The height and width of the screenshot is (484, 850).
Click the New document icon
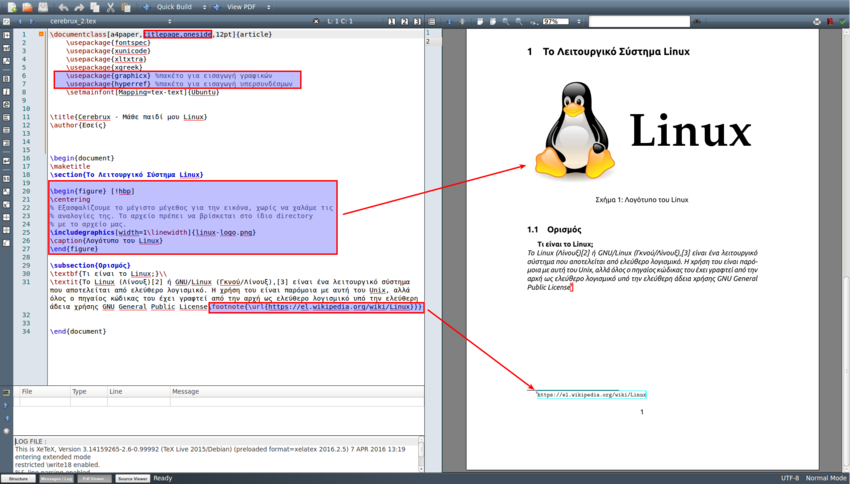tap(11, 7)
